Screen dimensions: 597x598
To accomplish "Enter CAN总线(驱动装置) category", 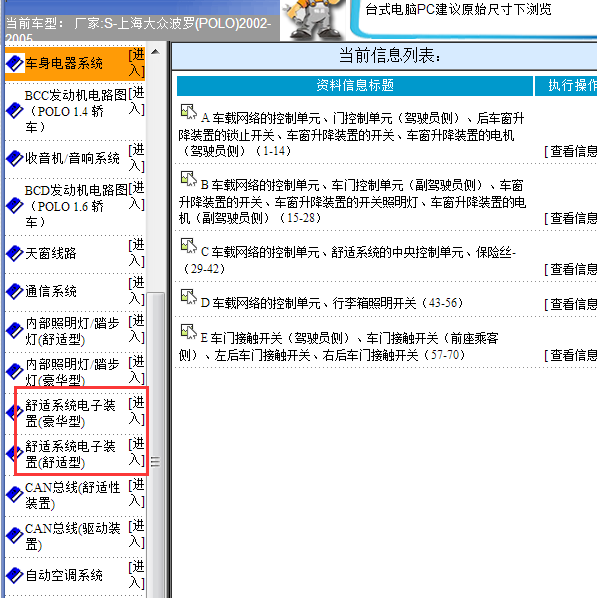I will (136, 534).
